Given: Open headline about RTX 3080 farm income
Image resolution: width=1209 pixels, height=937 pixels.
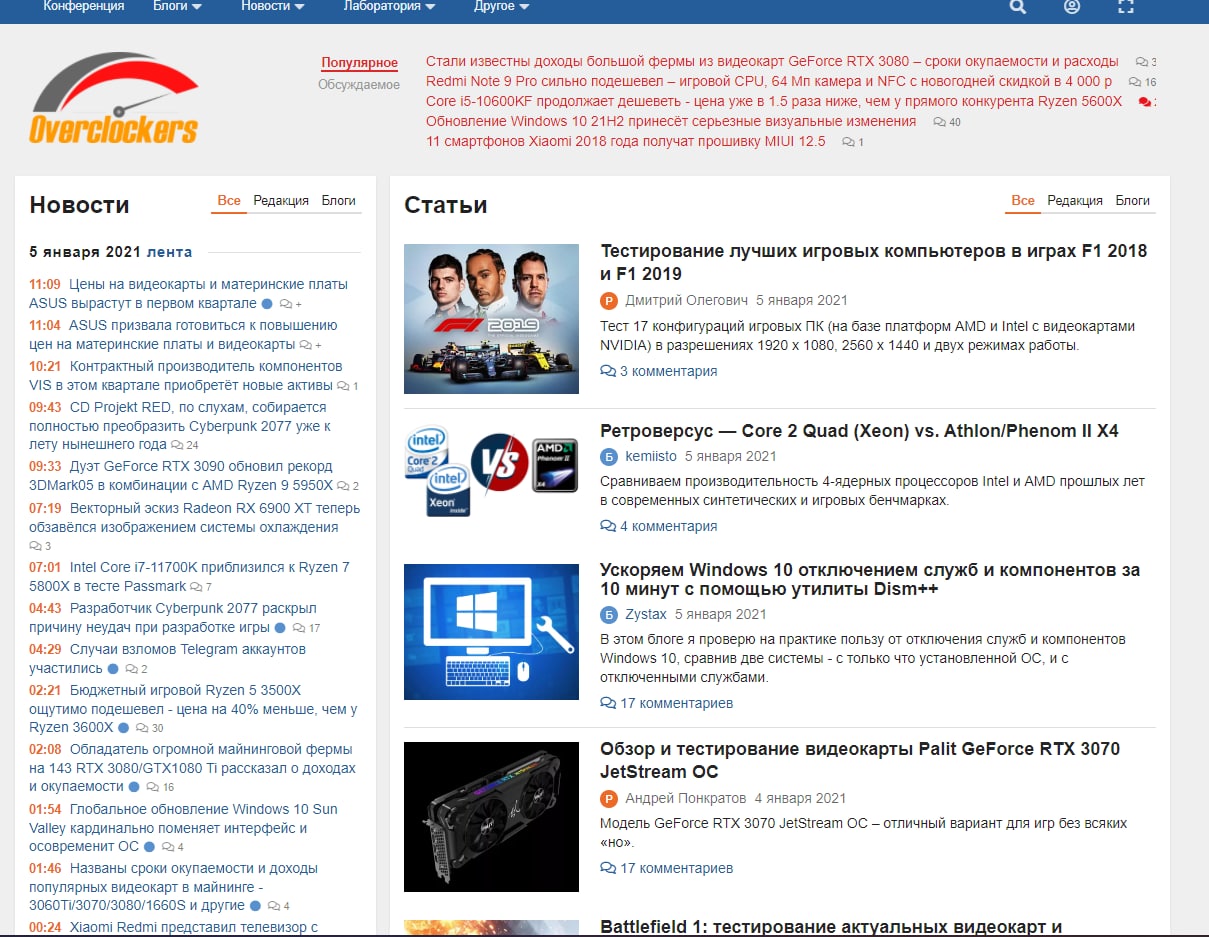Looking at the screenshot, I should tap(772, 61).
